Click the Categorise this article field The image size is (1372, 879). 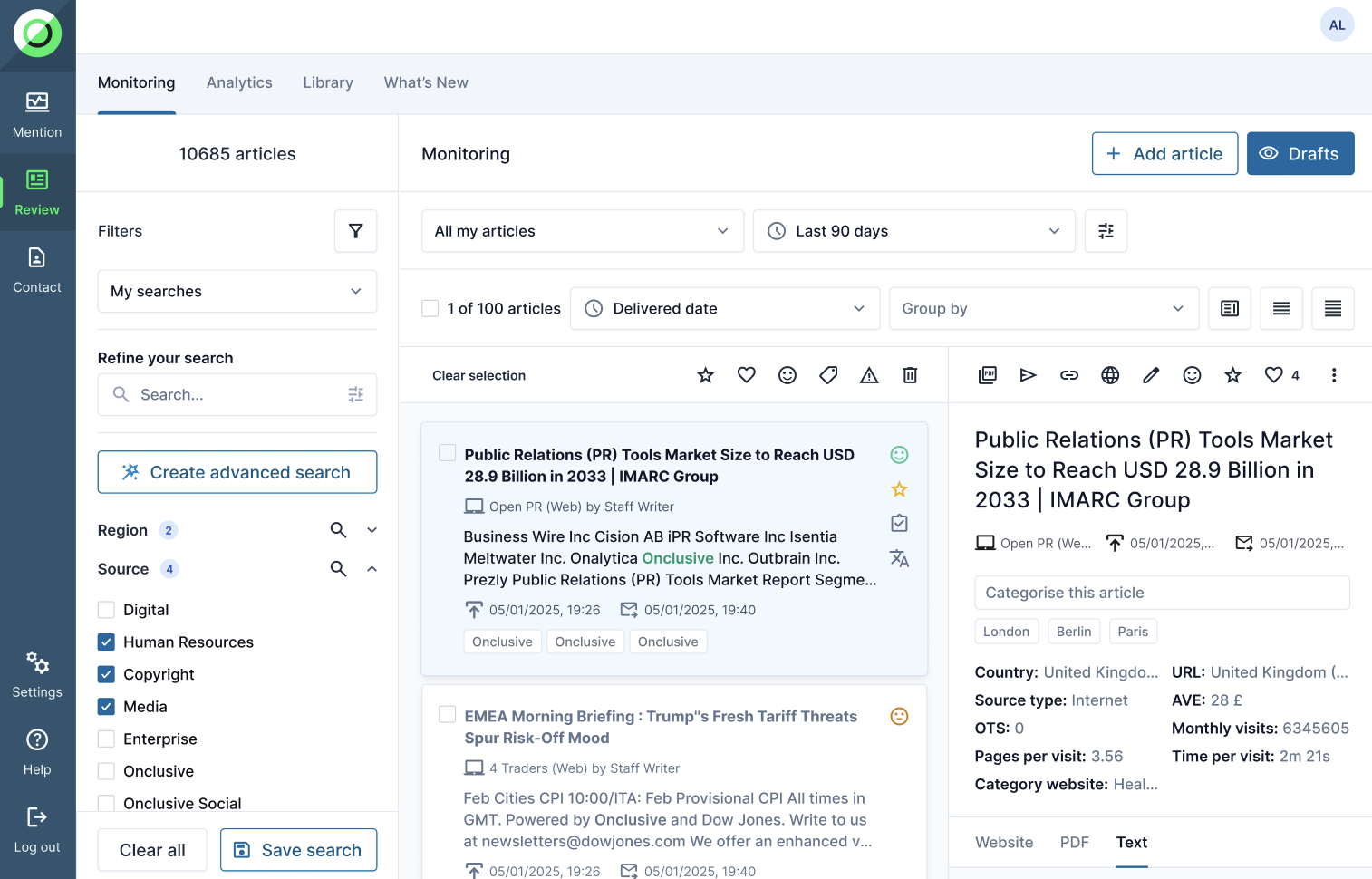pyautogui.click(x=1162, y=593)
